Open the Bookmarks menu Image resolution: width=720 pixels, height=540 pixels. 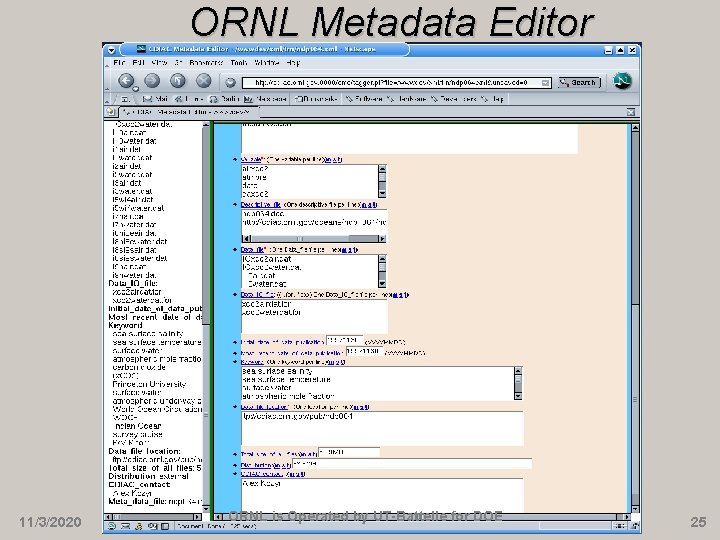(206, 62)
